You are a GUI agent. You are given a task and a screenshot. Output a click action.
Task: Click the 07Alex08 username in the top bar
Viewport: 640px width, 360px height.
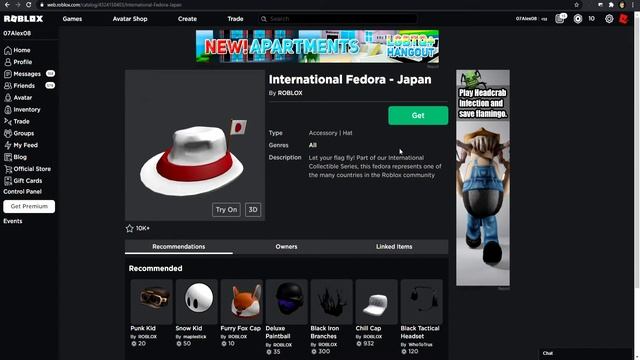click(x=526, y=19)
